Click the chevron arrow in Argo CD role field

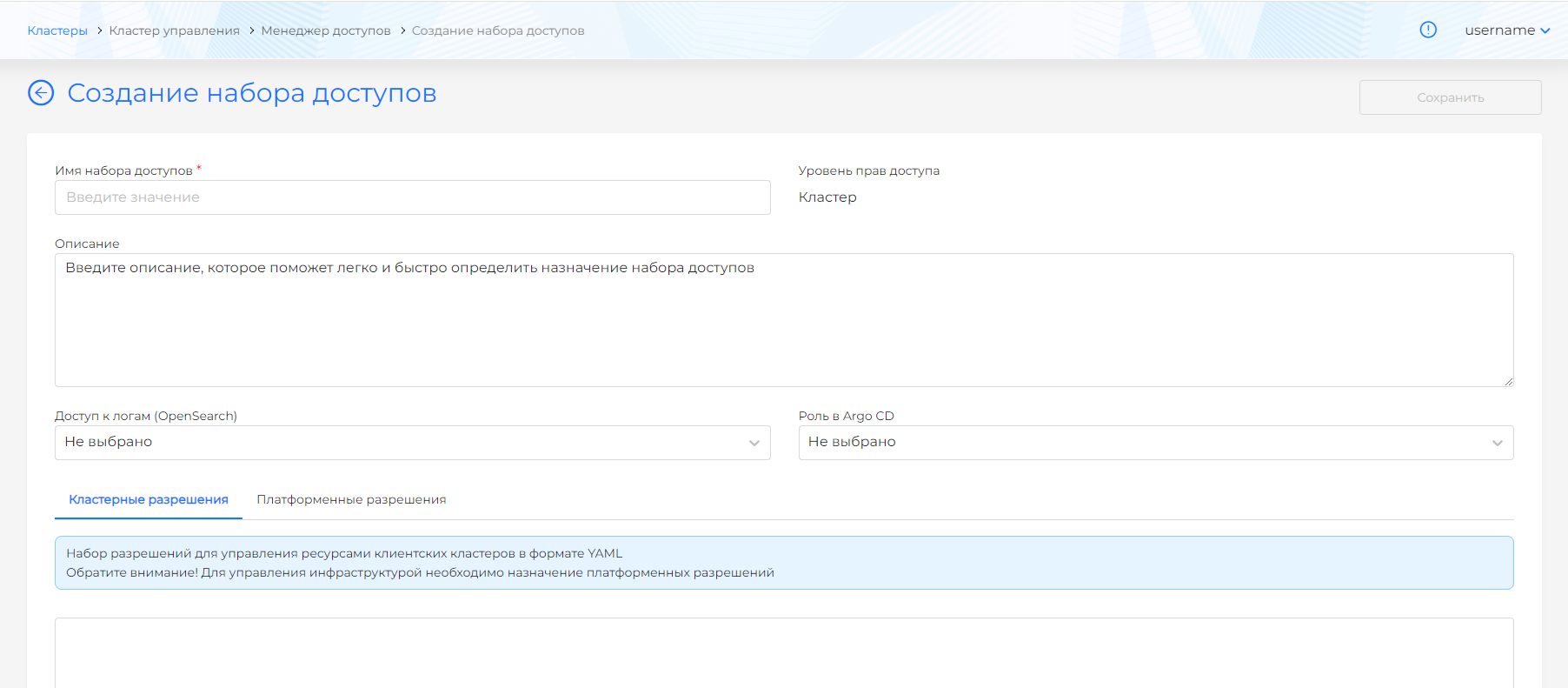click(x=1497, y=443)
